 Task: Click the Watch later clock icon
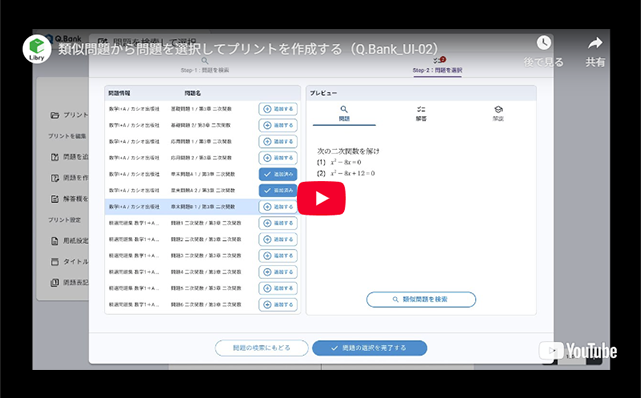coord(544,43)
